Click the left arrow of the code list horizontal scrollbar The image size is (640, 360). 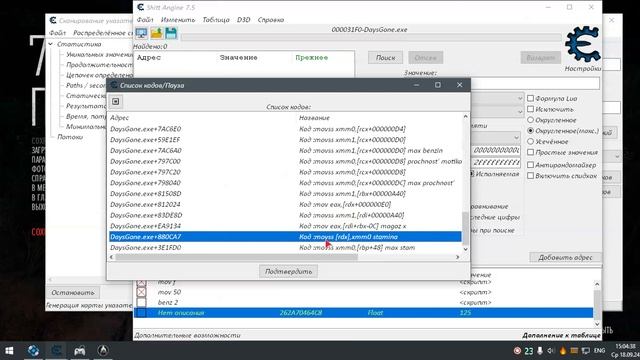(112, 257)
